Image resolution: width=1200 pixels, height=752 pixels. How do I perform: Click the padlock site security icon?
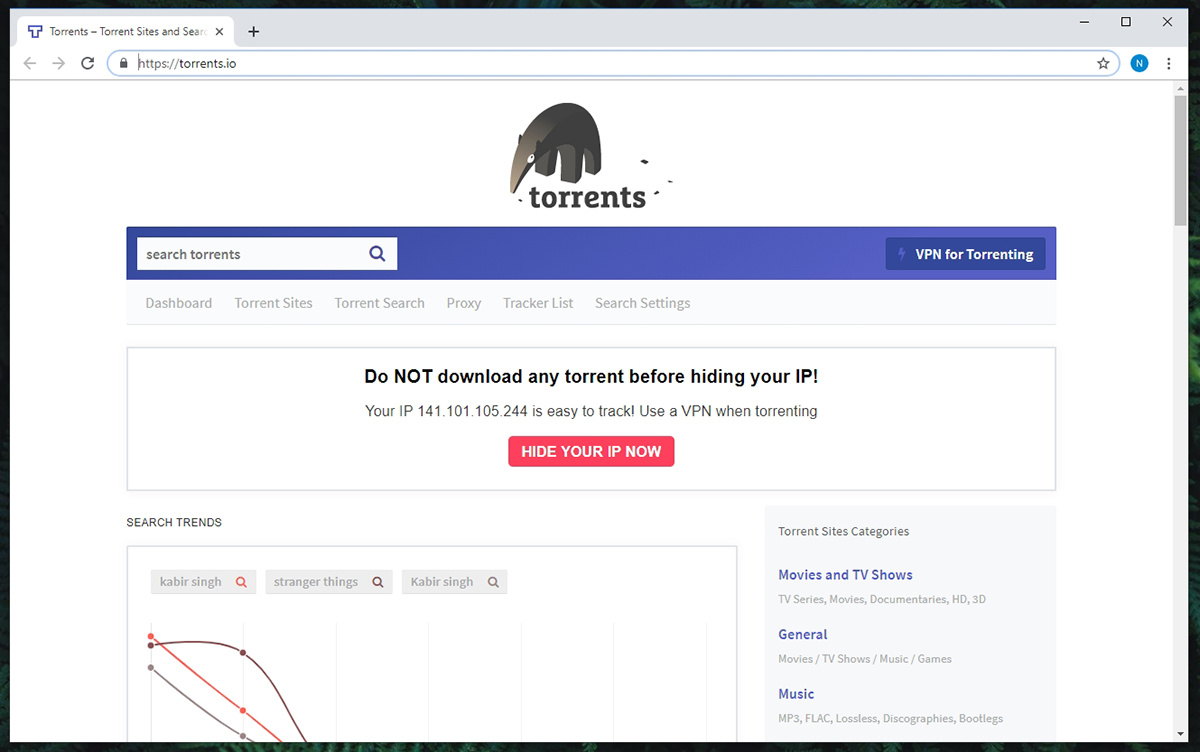click(x=123, y=63)
